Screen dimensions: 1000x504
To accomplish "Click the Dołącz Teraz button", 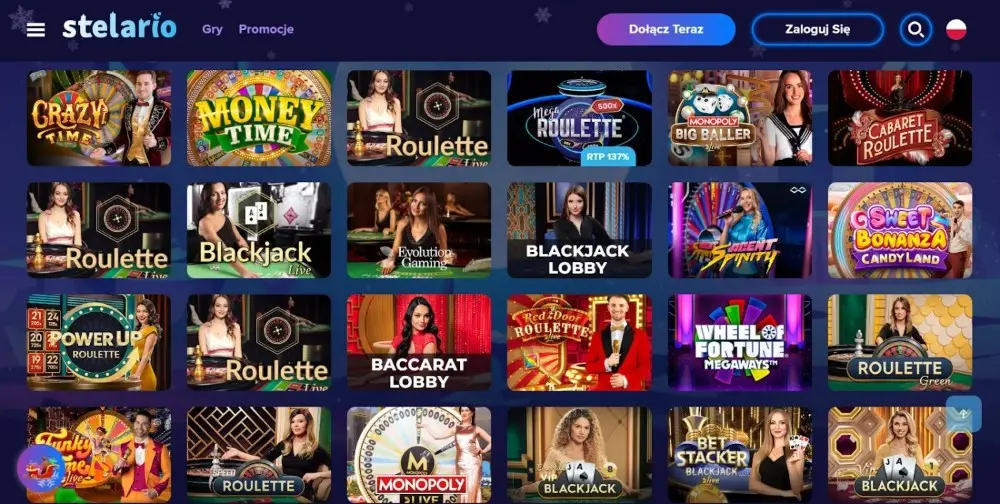I will coord(666,29).
